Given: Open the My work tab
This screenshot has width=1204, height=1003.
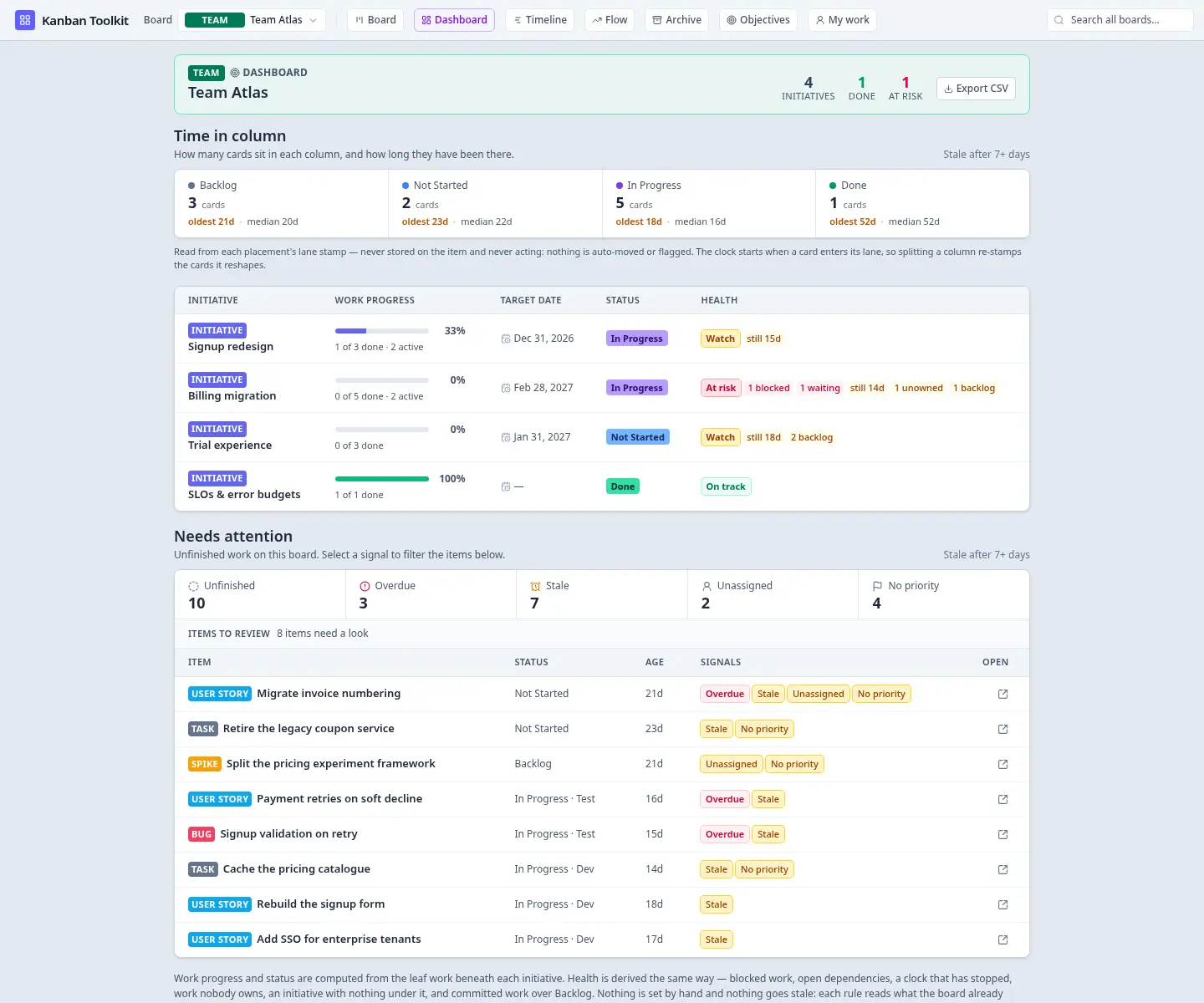Looking at the screenshot, I should point(842,20).
